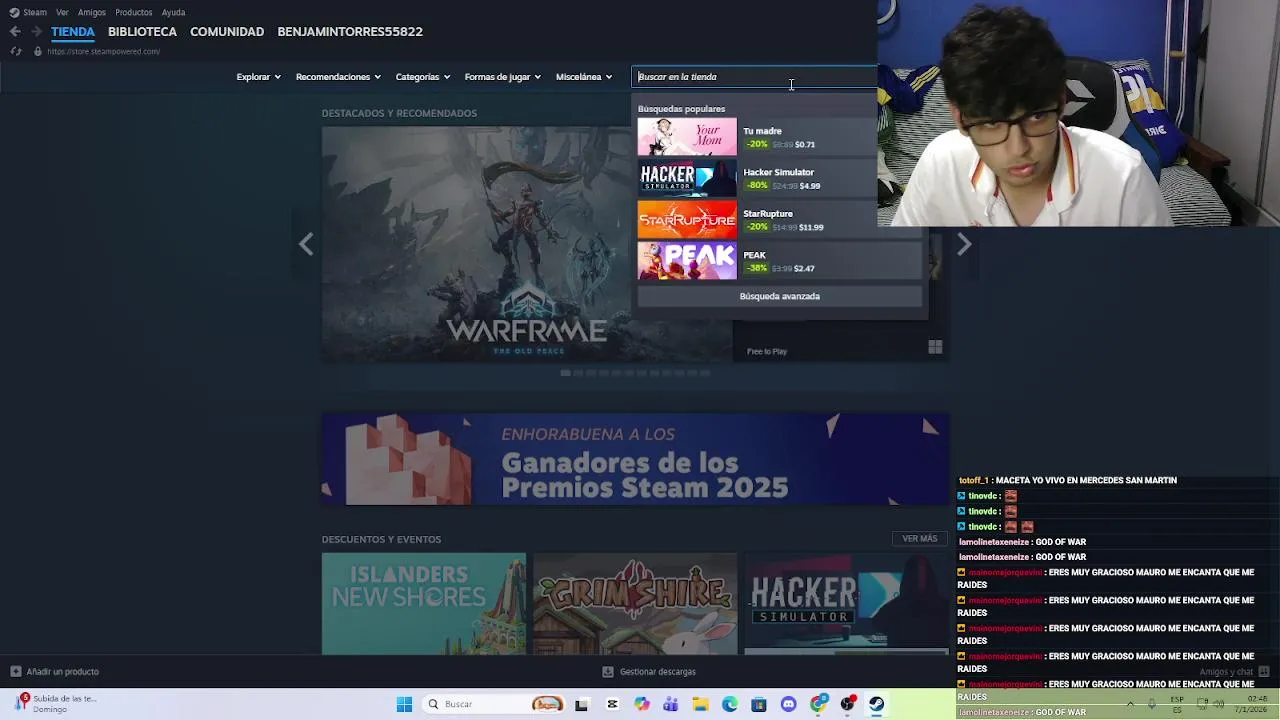1280x720 pixels.
Task: Open Microsoft Edge from the taskbar
Action: (730, 704)
